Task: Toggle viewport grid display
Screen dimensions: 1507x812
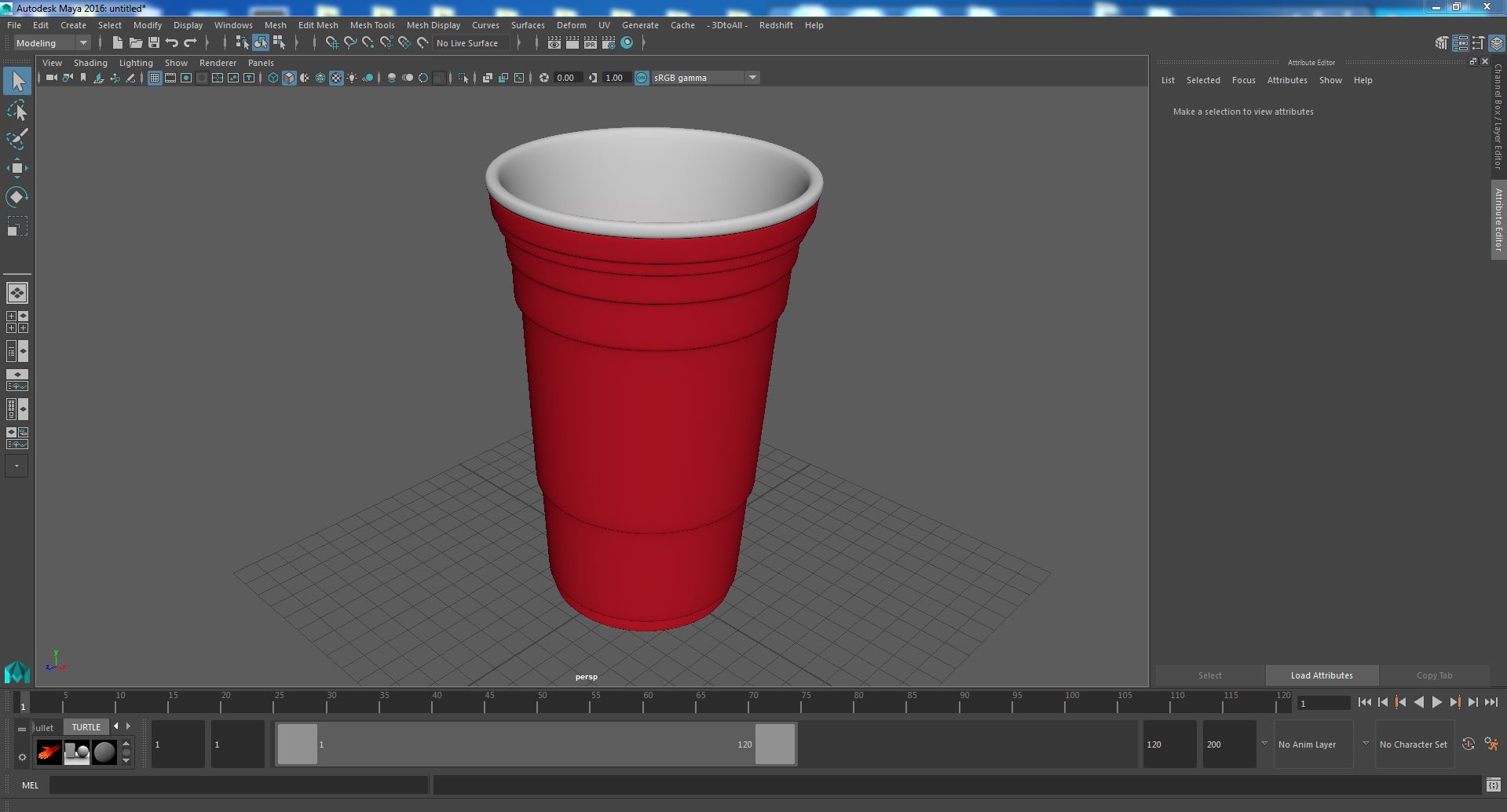Action: point(155,78)
